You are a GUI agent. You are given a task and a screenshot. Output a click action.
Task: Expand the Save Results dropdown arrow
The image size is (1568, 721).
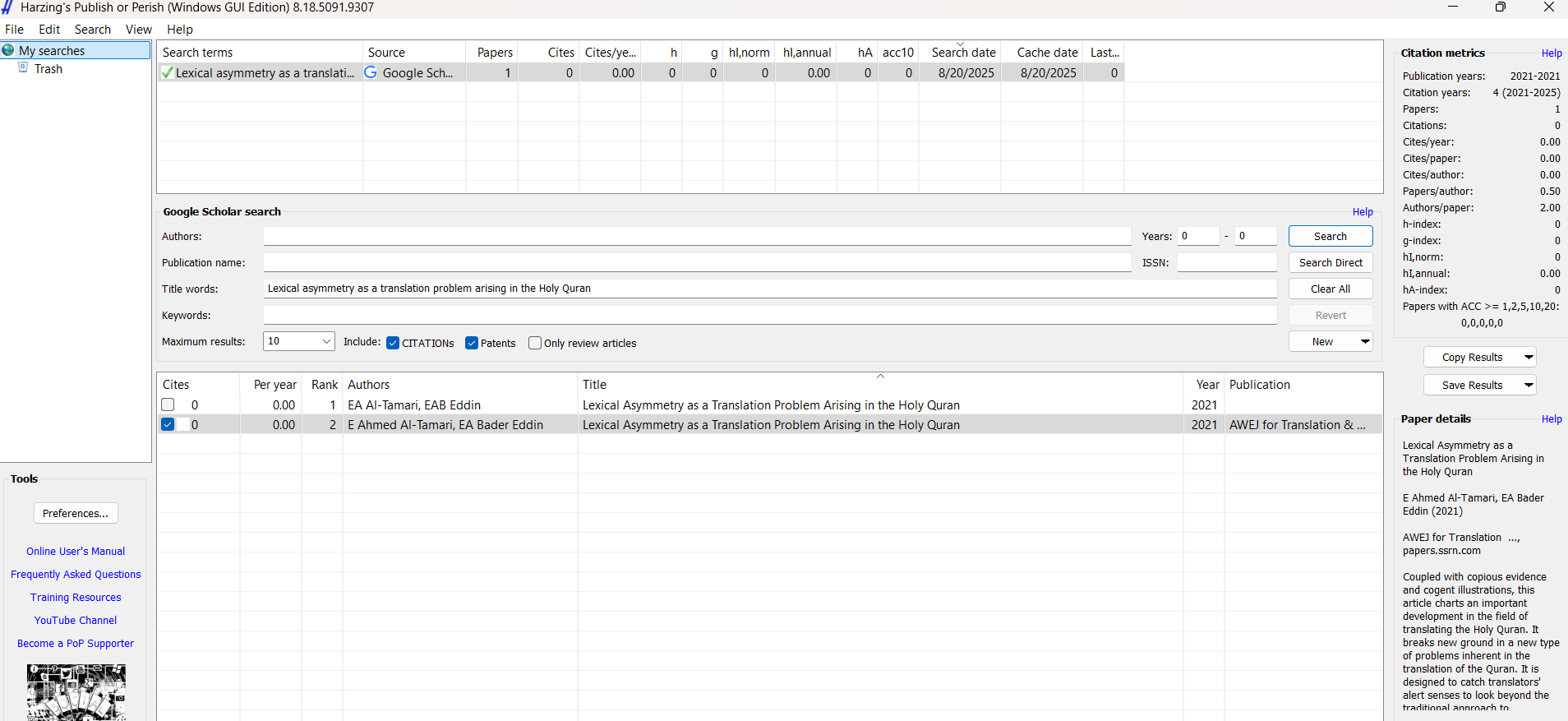[x=1529, y=385]
